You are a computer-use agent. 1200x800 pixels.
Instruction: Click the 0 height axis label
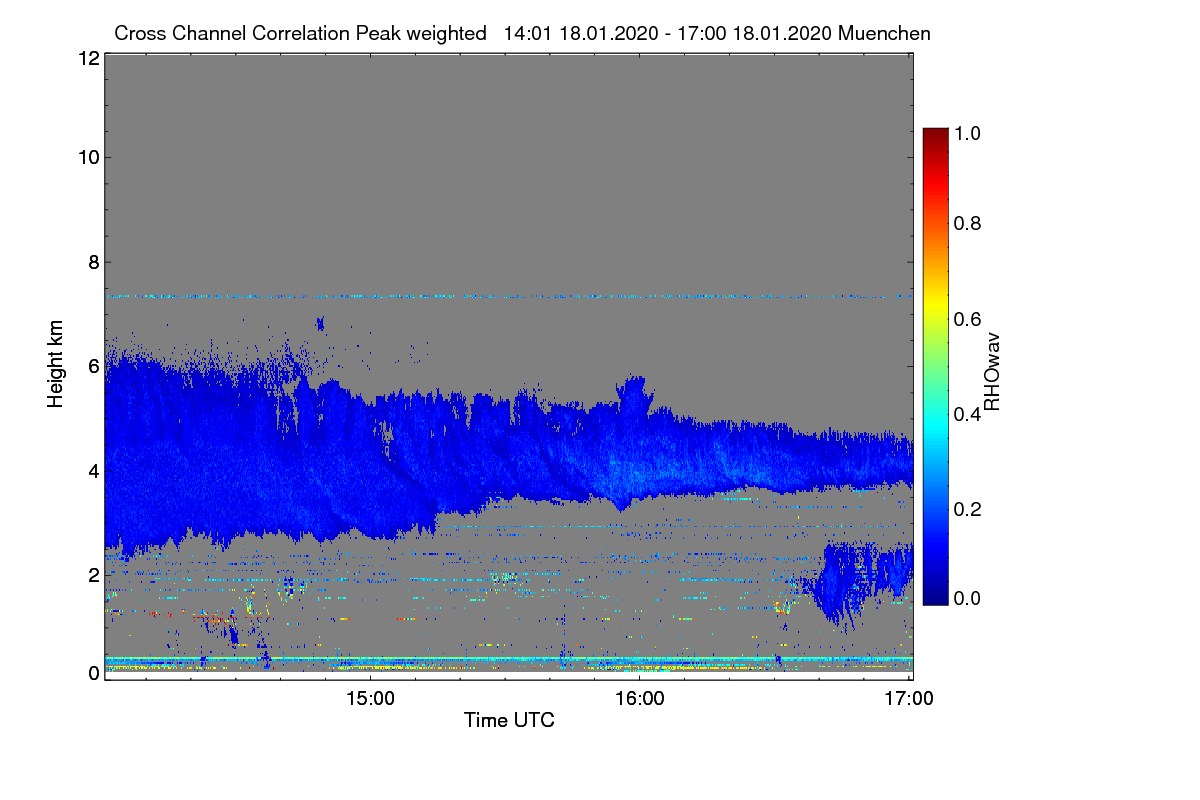(x=93, y=673)
